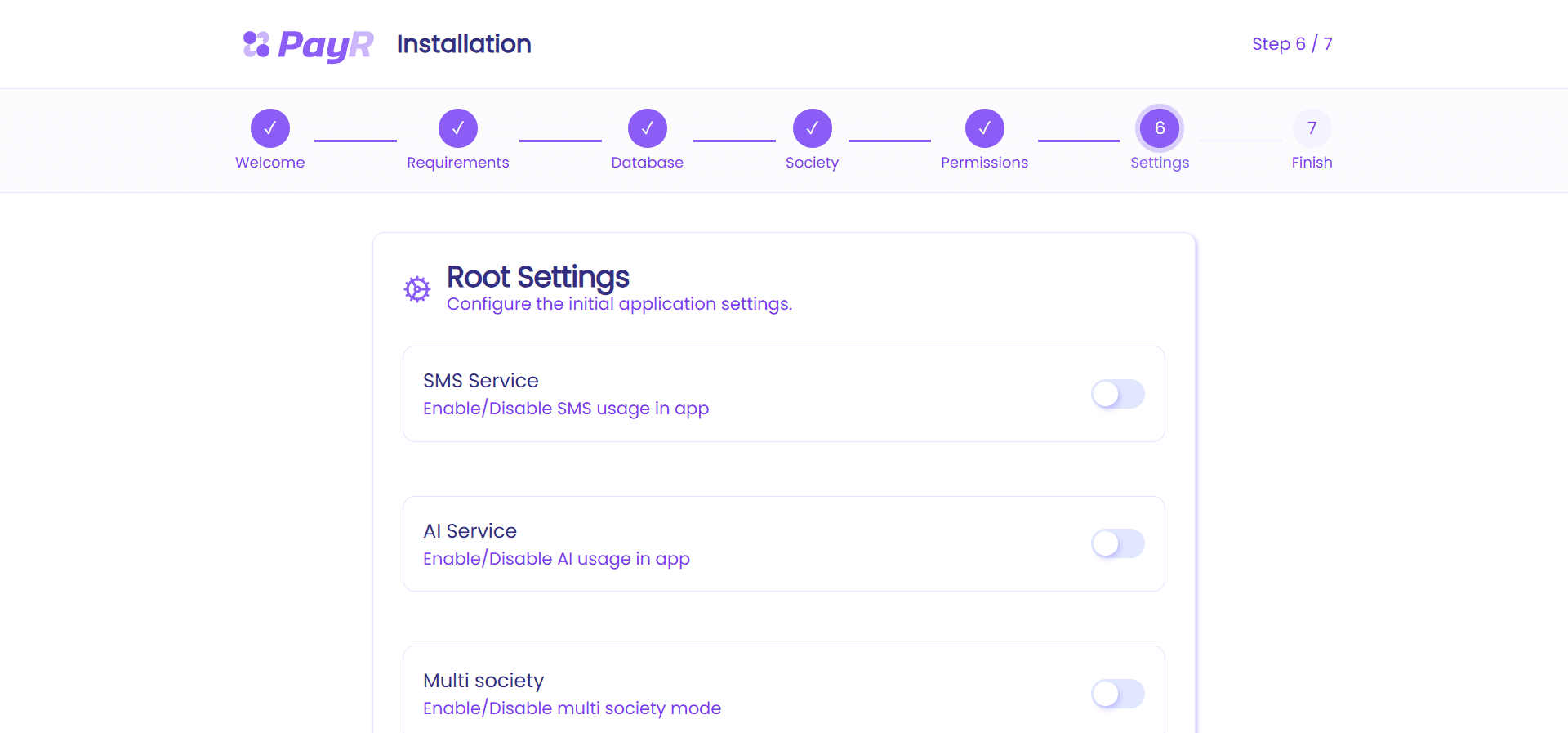The image size is (1568, 733).
Task: Click the SMS Service setting card
Action: [784, 394]
